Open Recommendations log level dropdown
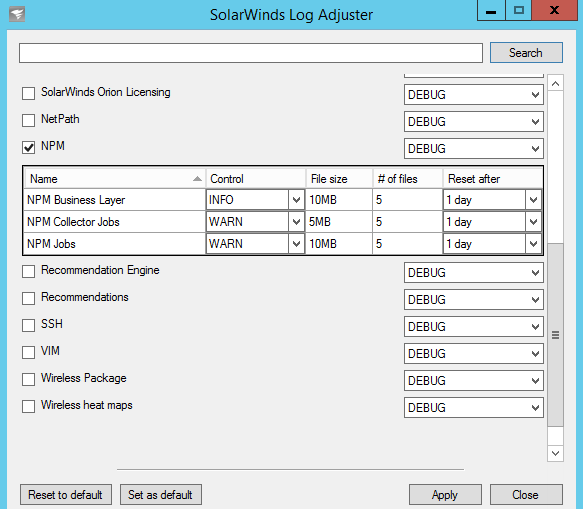The height and width of the screenshot is (509, 583). click(x=474, y=300)
